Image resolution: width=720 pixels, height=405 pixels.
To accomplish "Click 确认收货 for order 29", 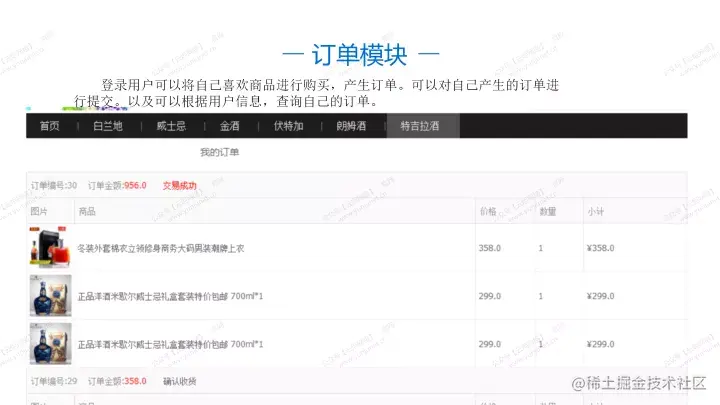I will point(180,381).
